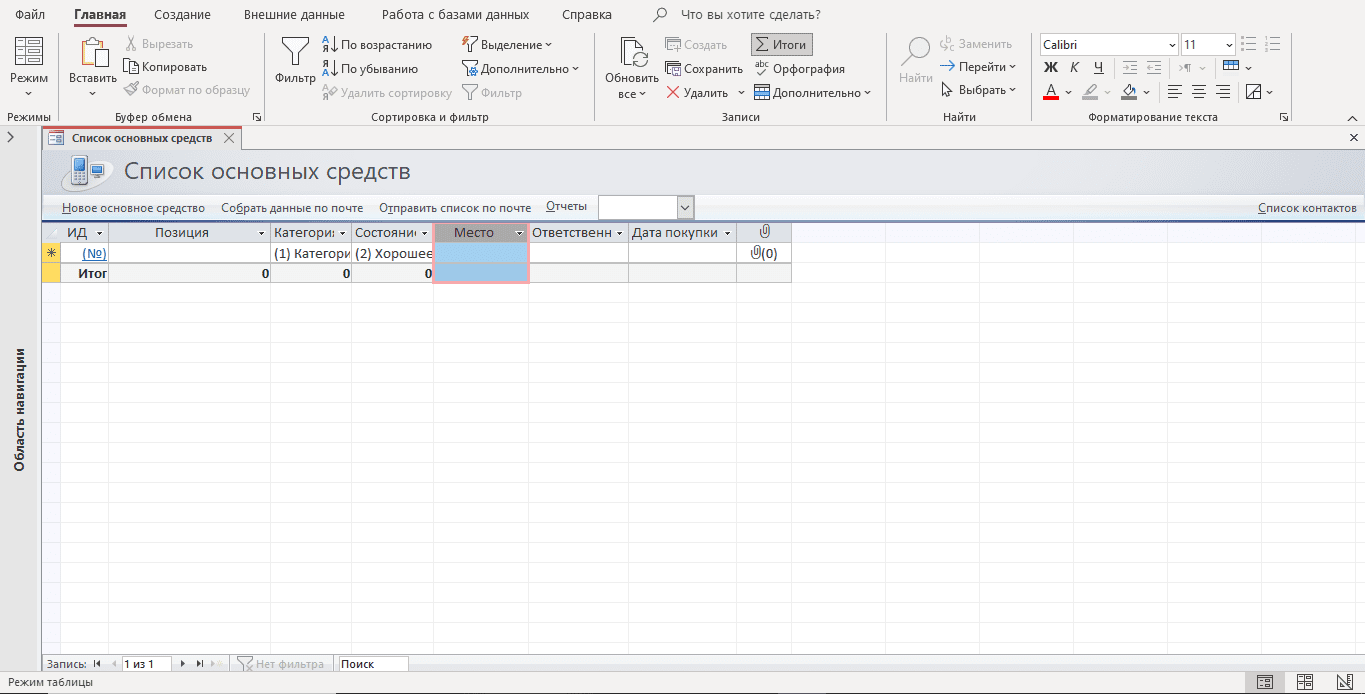
Task: Click the Filter funnel icon
Action: point(295,52)
